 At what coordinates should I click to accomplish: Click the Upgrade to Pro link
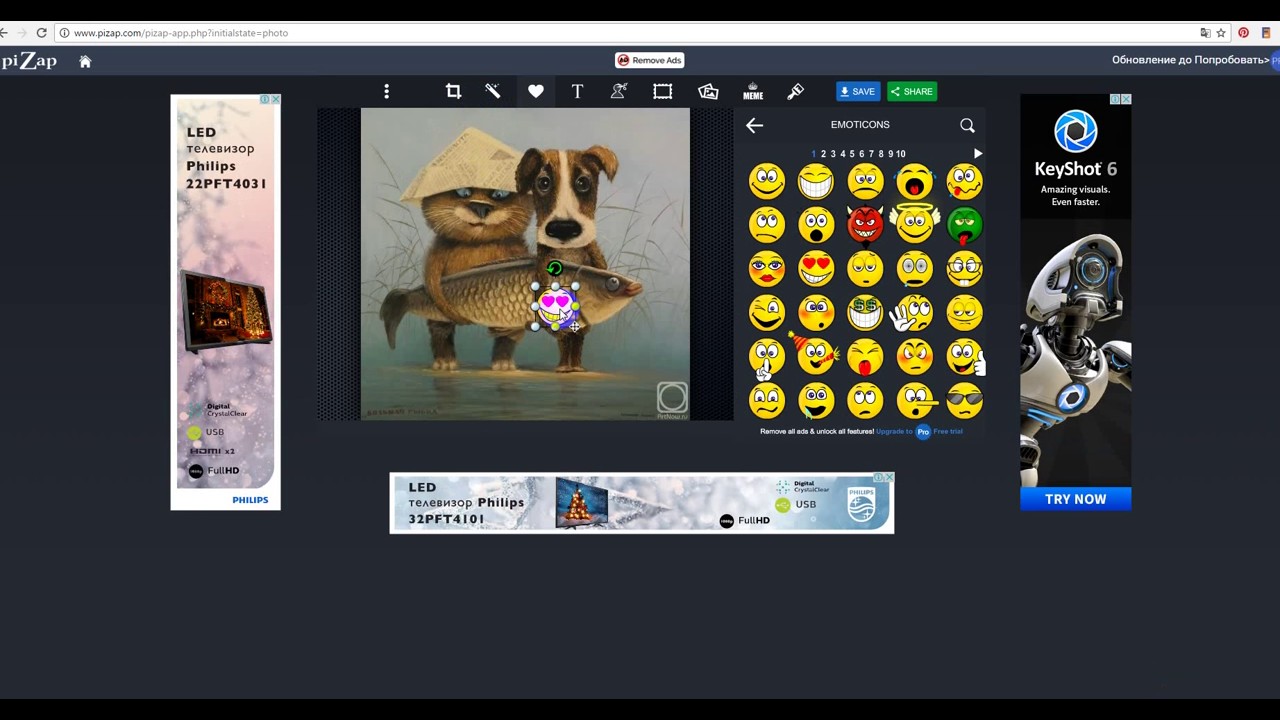click(x=894, y=431)
